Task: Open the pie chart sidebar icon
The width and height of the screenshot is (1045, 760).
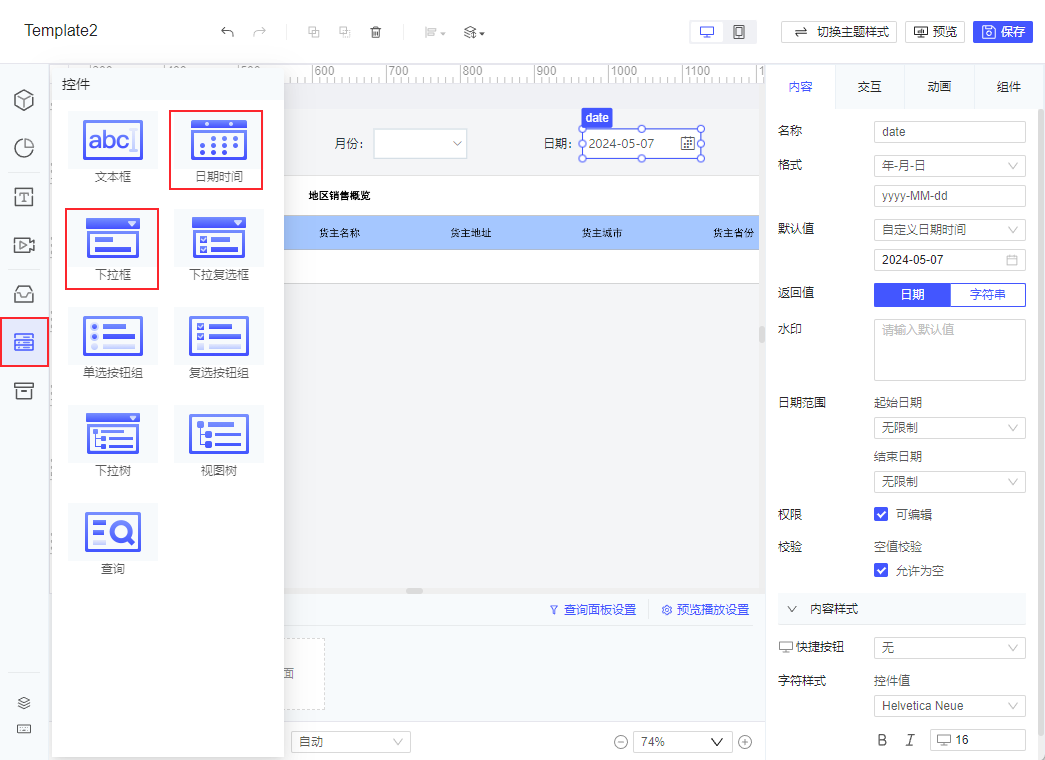Action: click(x=24, y=148)
